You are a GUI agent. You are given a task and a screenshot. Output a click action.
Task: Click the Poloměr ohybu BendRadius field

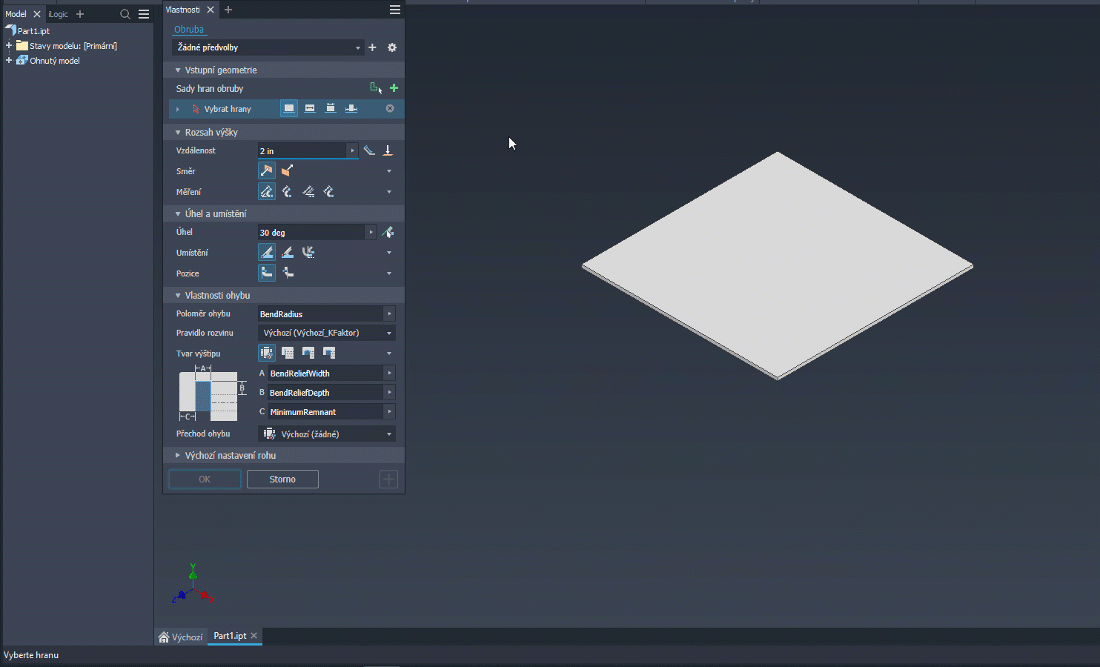click(320, 314)
